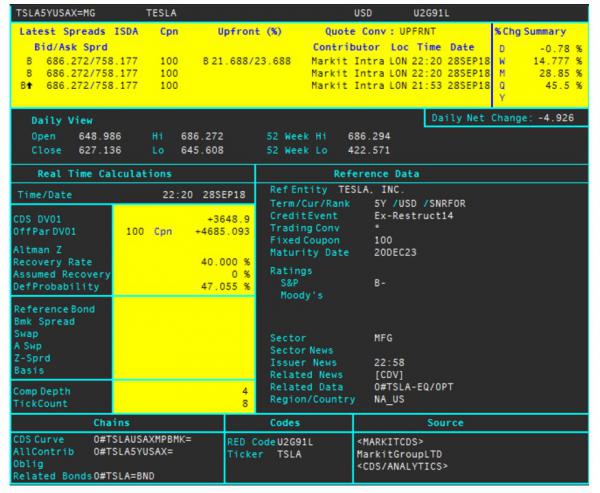The image size is (600, 493).
Task: Click the Term/Cur/Rank value 5Y /USD /SNRFOR
Action: coord(420,203)
